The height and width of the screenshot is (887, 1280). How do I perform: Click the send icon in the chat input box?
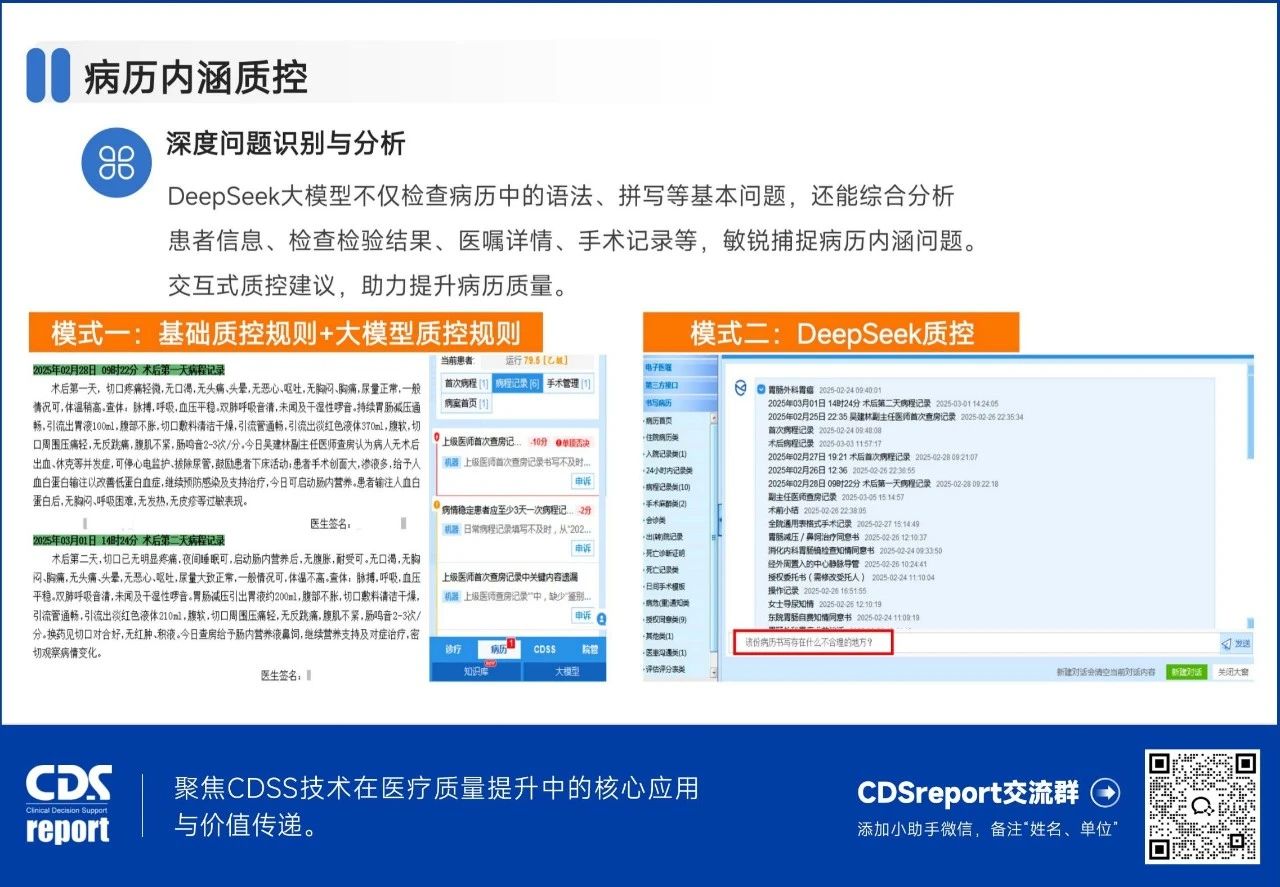(x=1227, y=642)
